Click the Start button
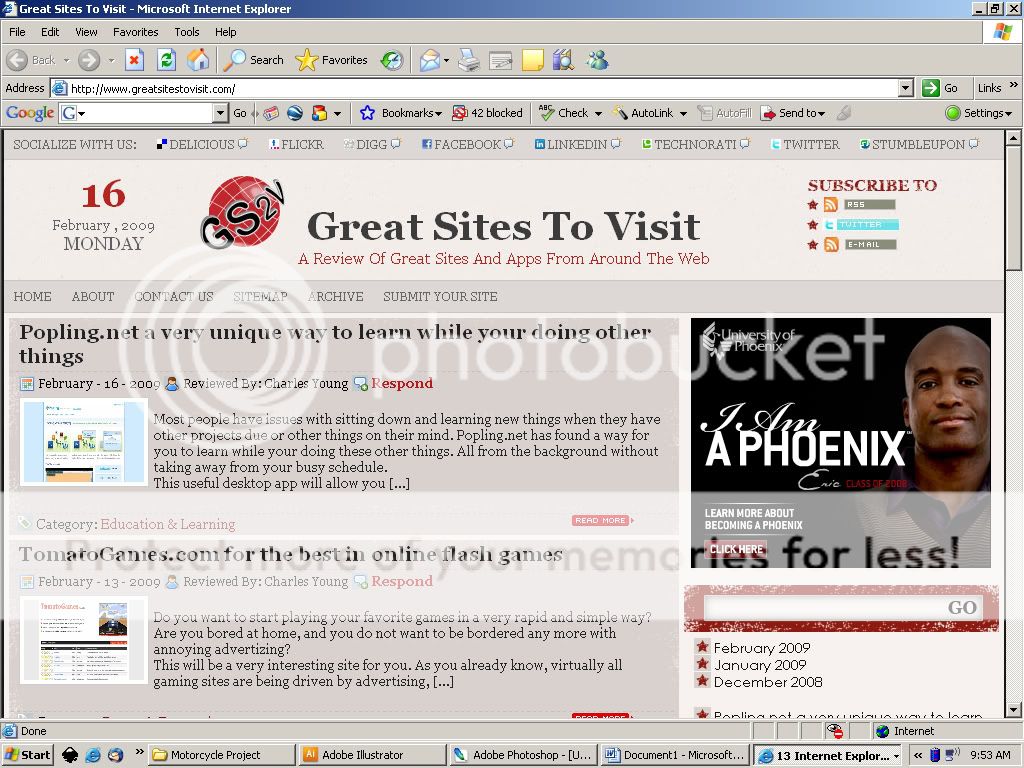1024x768 pixels. [x=27, y=755]
